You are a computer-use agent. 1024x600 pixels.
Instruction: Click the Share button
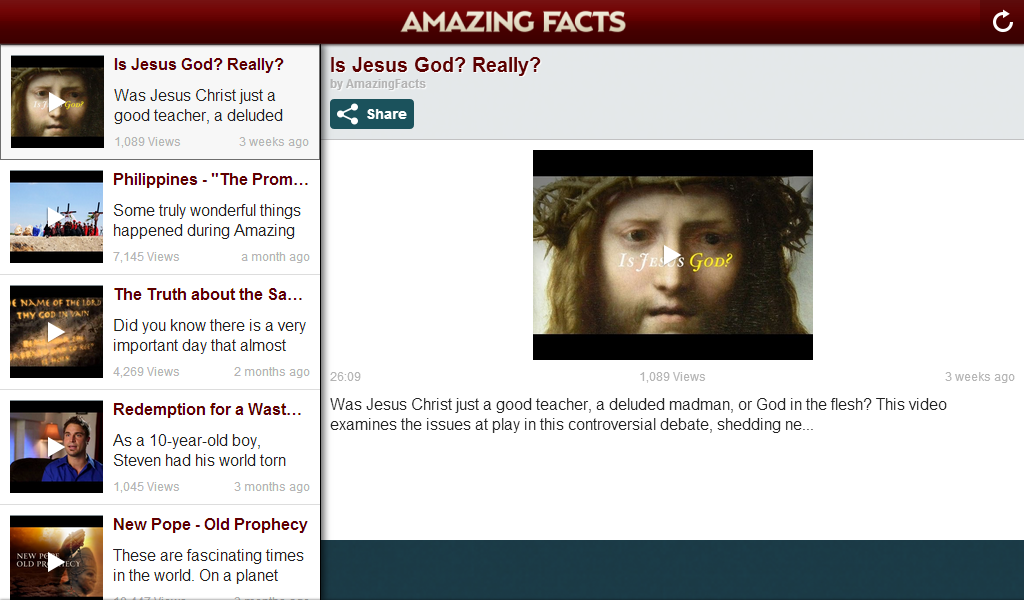371,114
